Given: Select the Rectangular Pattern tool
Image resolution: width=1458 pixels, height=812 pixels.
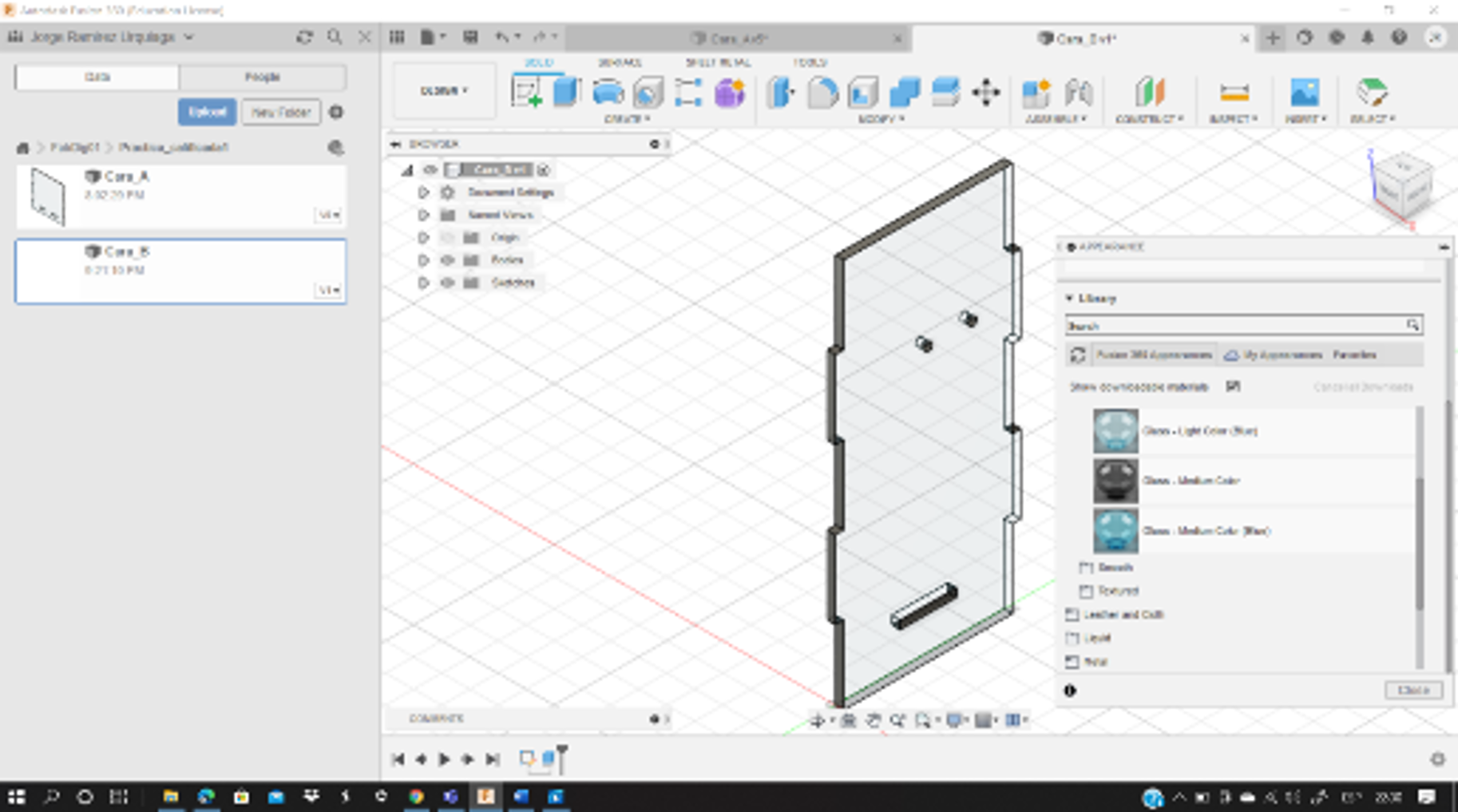Looking at the screenshot, I should coord(688,92).
